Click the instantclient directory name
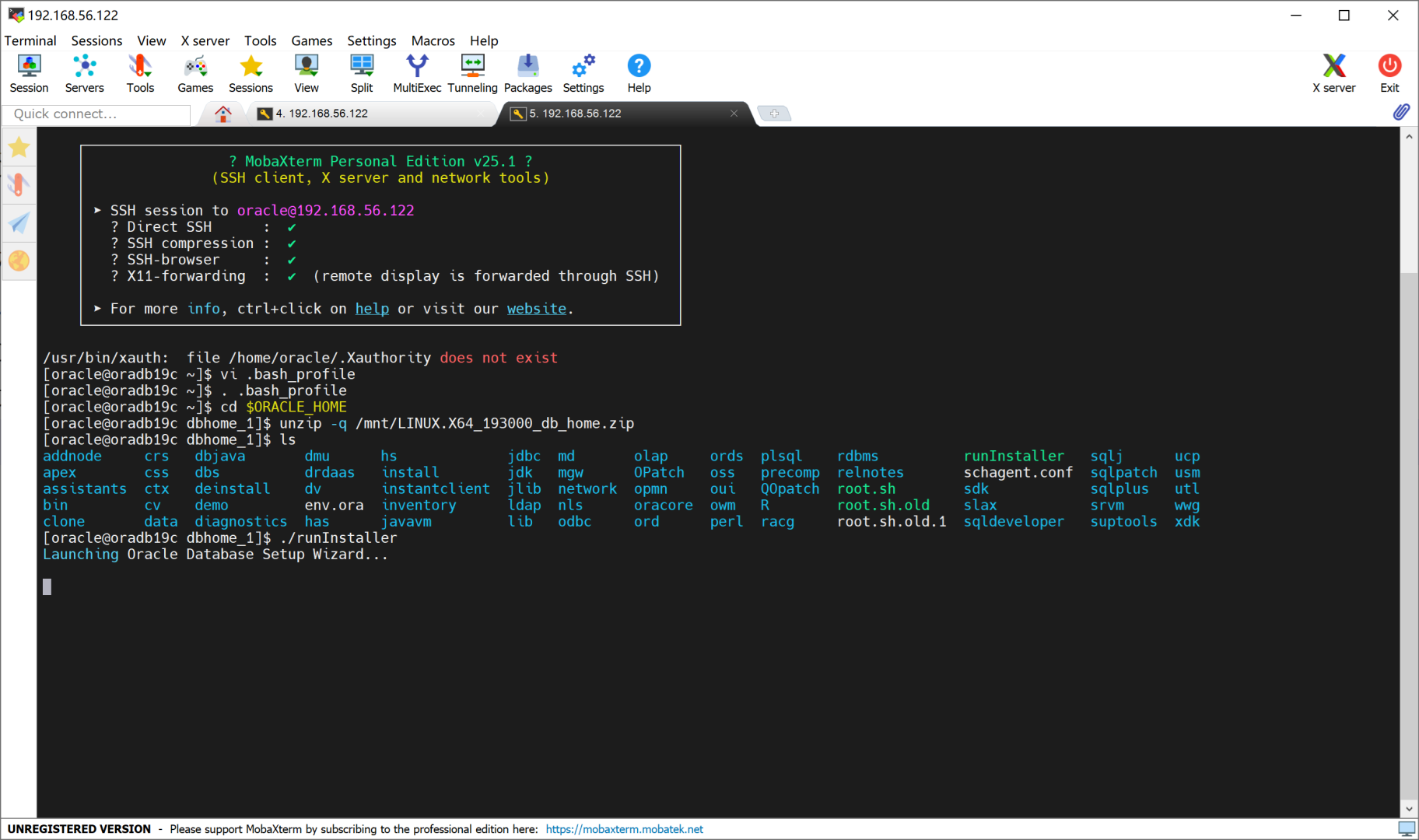This screenshot has height=840, width=1419. [x=436, y=489]
